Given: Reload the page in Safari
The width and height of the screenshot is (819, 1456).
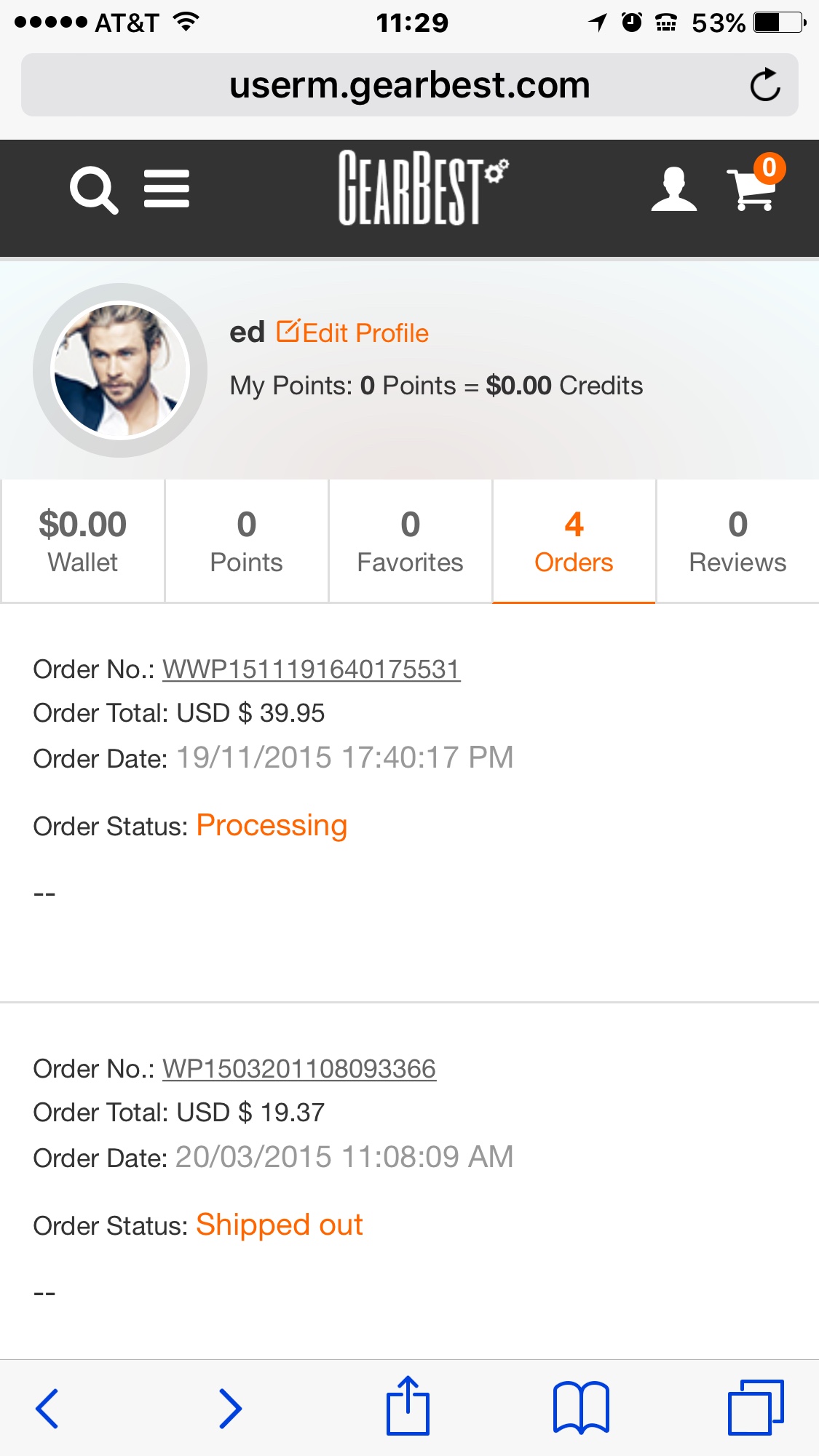Looking at the screenshot, I should point(764,85).
